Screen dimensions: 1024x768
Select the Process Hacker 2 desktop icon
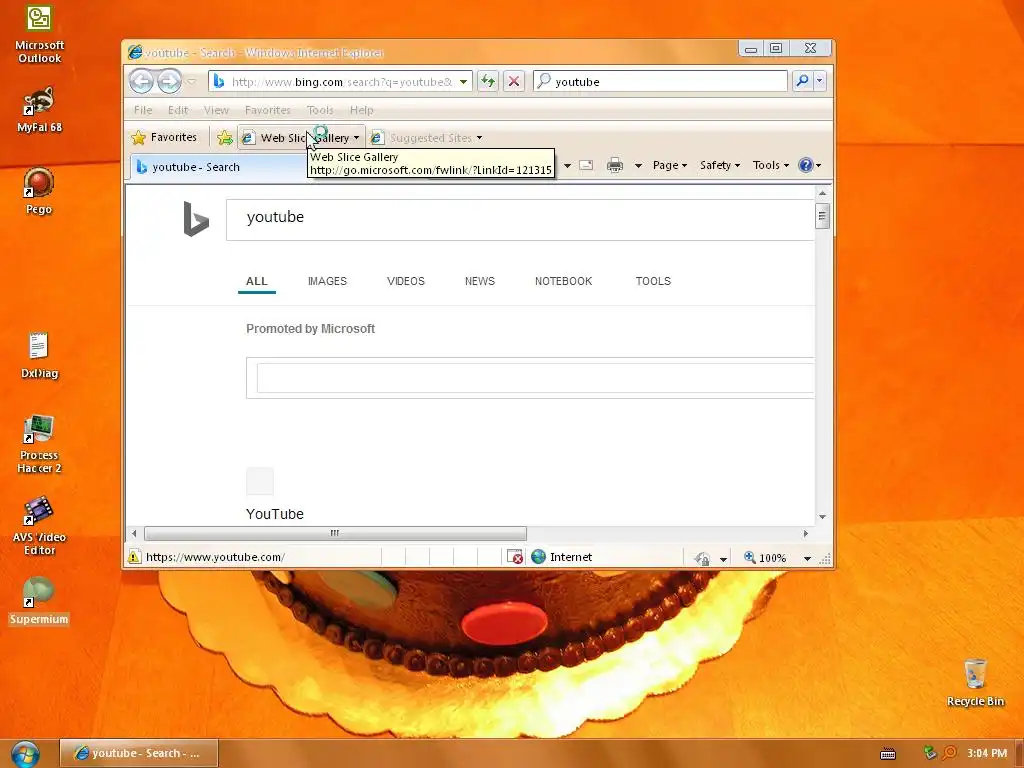39,444
